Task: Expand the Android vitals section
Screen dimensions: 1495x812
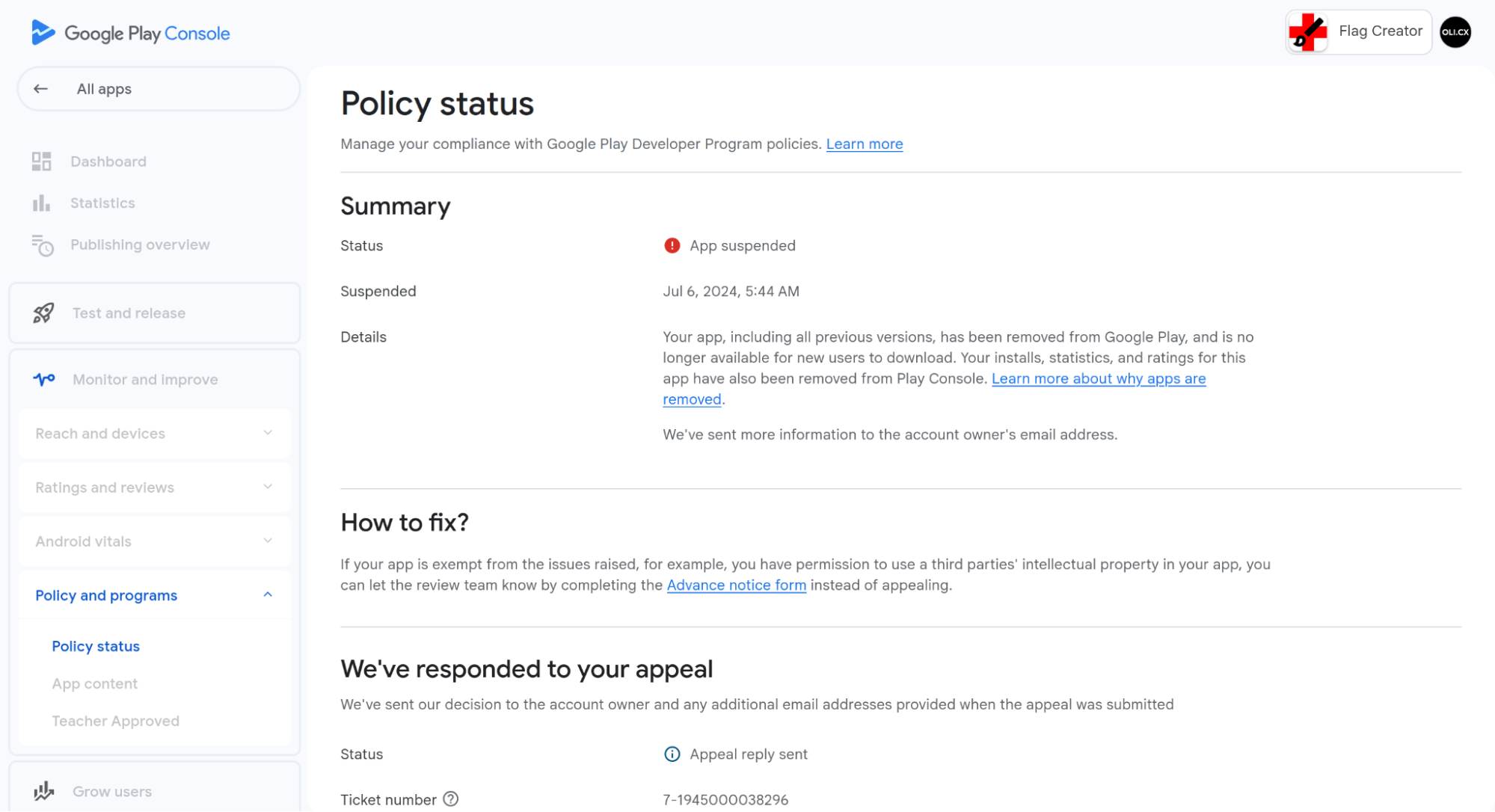Action: (x=155, y=541)
